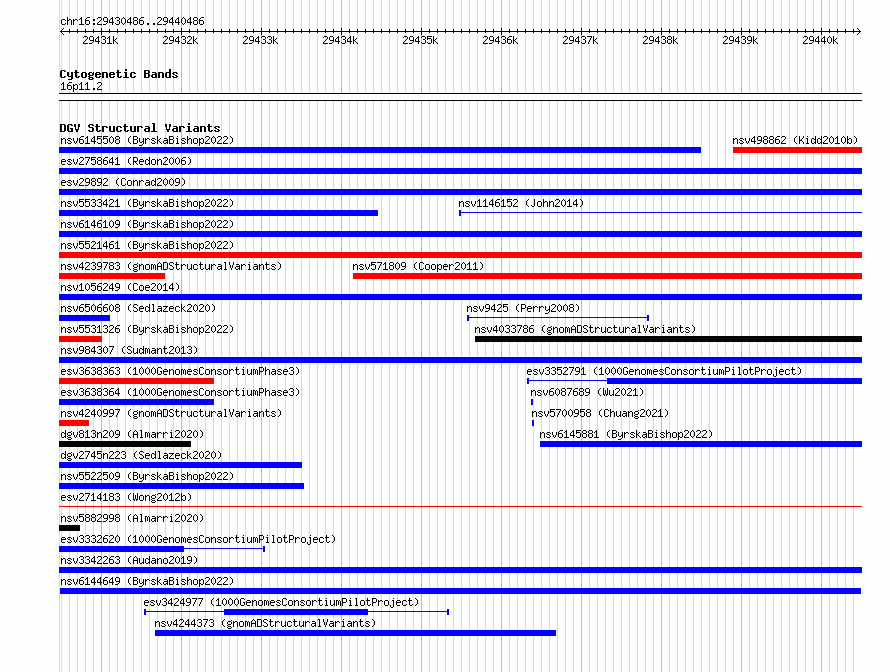The height and width of the screenshot is (672, 890).
Task: Select the esv2714183 (Wong2012b) label
Action: [x=126, y=497]
